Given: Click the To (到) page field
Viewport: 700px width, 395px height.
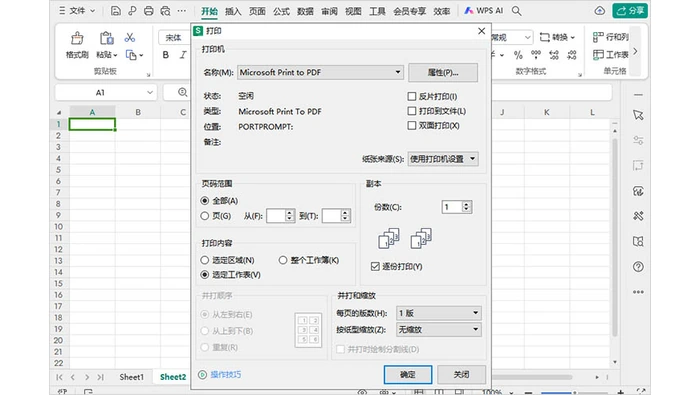Looking at the screenshot, I should (x=332, y=216).
